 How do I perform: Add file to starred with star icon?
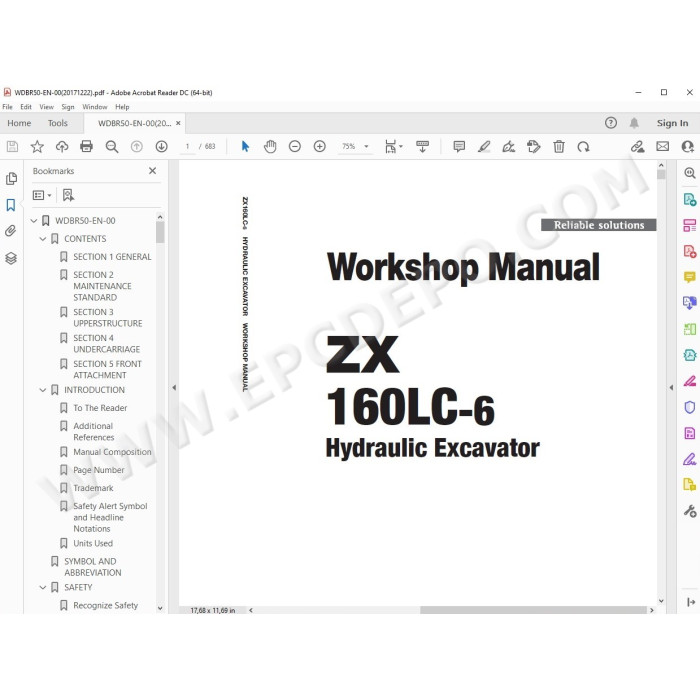pos(37,146)
